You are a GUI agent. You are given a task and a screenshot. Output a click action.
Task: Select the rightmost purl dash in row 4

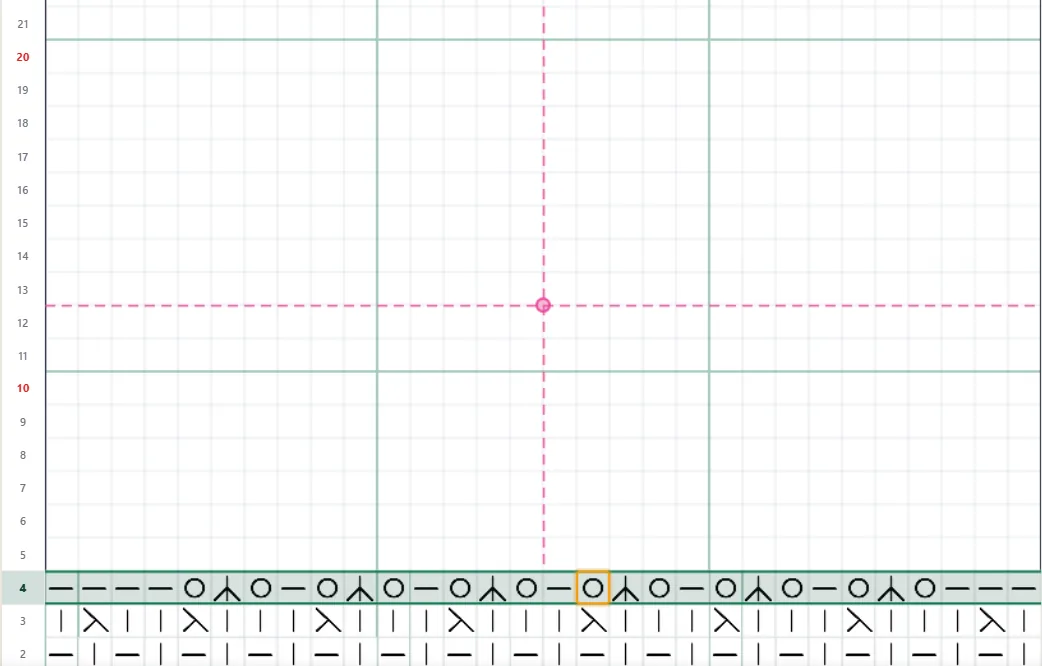click(1024, 588)
